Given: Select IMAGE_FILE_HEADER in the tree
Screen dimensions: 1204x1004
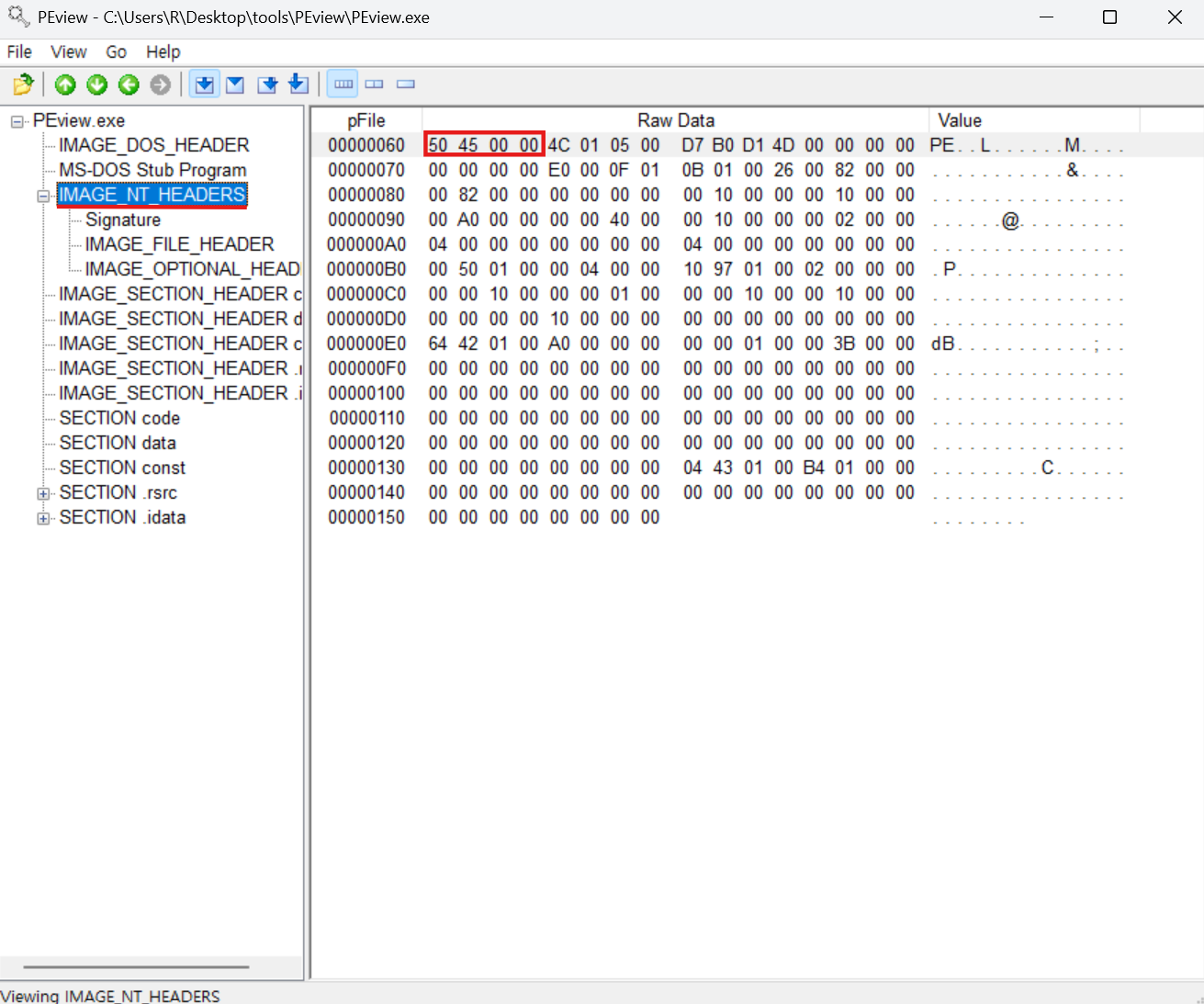Looking at the screenshot, I should (180, 244).
